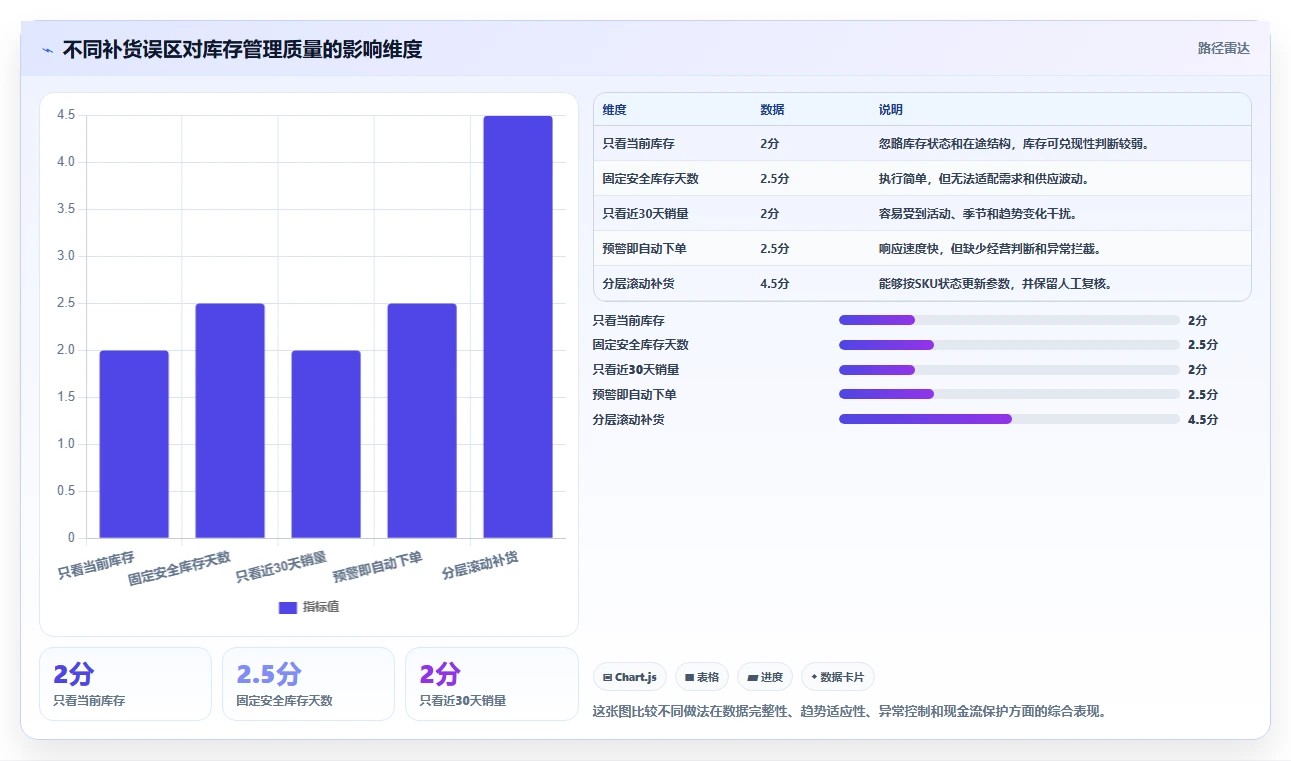Click the 指标值 legend label
Viewport: 1291px width, 761px height.
(321, 607)
